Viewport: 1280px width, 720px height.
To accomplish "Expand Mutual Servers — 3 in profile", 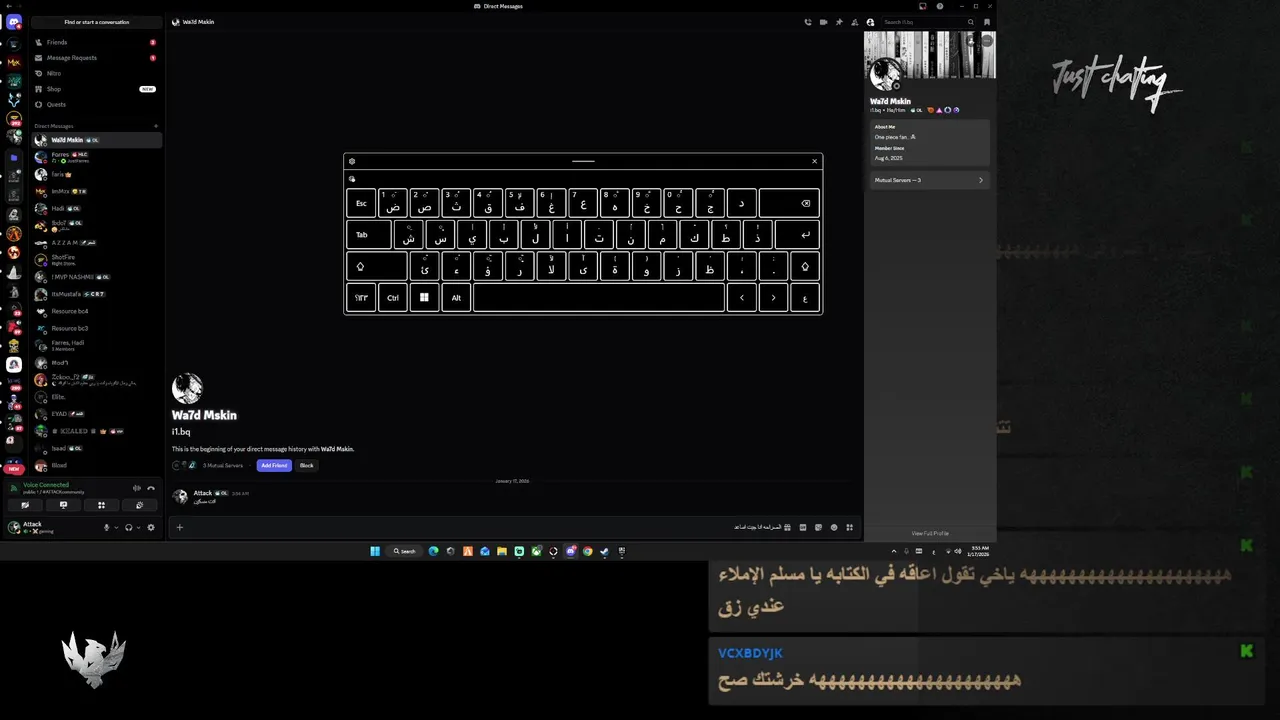I will click(929, 180).
